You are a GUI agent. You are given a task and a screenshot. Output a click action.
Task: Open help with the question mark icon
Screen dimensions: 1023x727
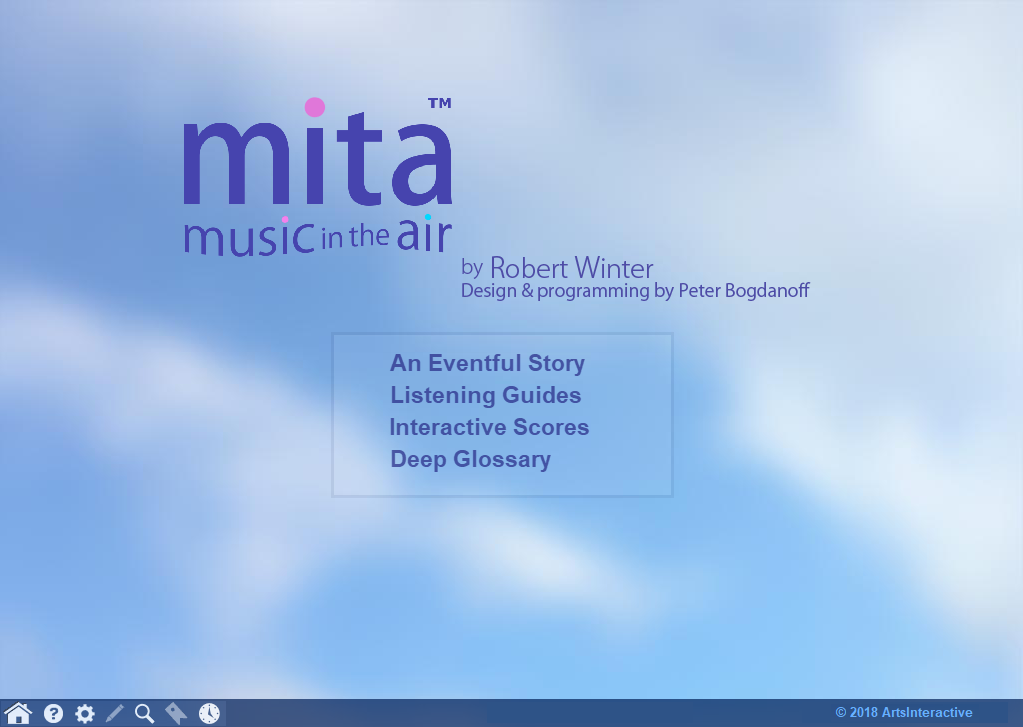pyautogui.click(x=53, y=713)
